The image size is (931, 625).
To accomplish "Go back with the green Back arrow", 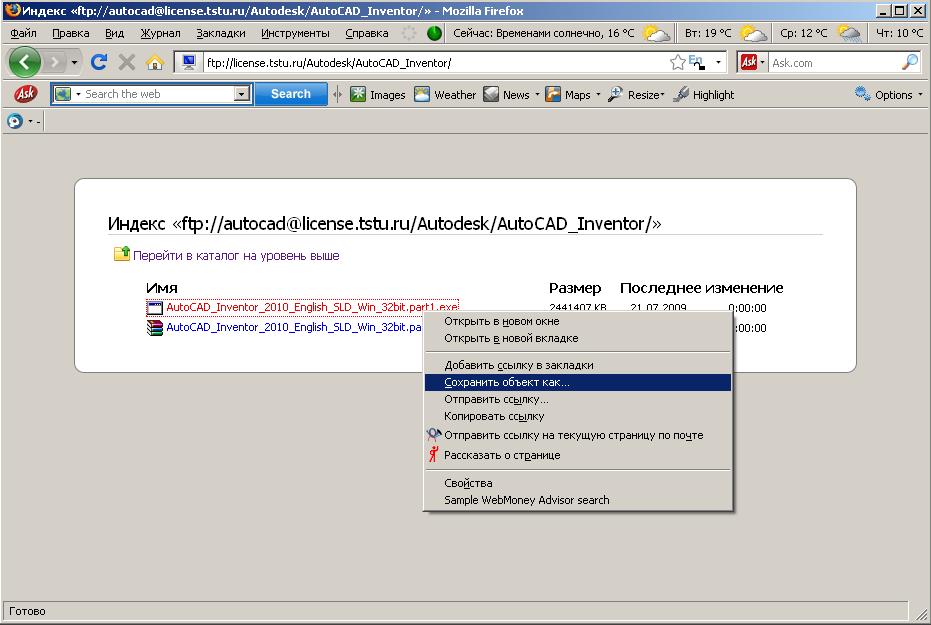I will 24,62.
